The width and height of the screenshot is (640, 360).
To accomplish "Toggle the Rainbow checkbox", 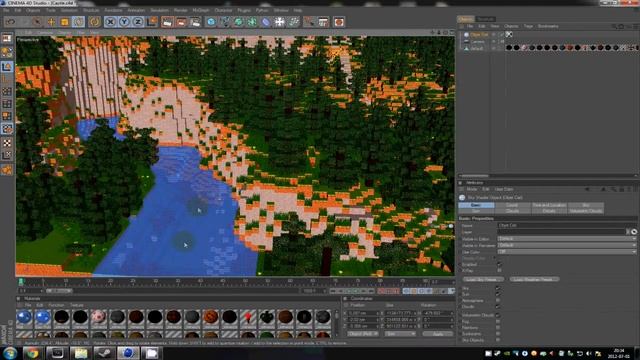I will click(498, 327).
